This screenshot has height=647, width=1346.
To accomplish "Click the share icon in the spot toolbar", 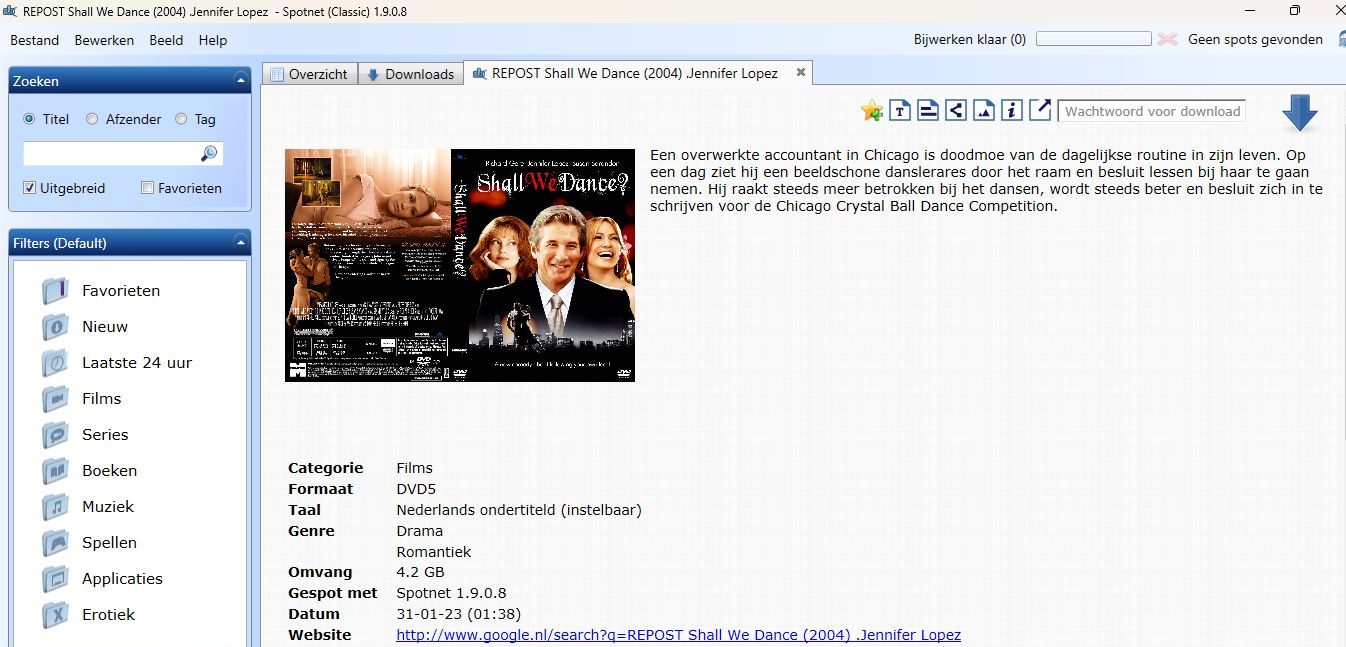I will [956, 111].
